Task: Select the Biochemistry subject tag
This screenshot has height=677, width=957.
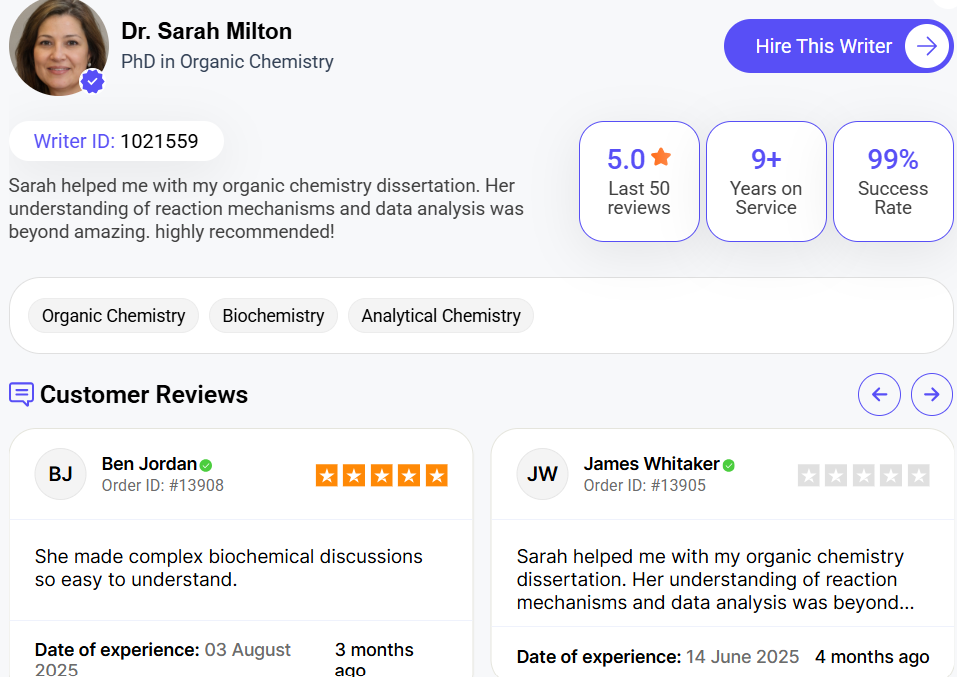Action: pyautogui.click(x=273, y=316)
